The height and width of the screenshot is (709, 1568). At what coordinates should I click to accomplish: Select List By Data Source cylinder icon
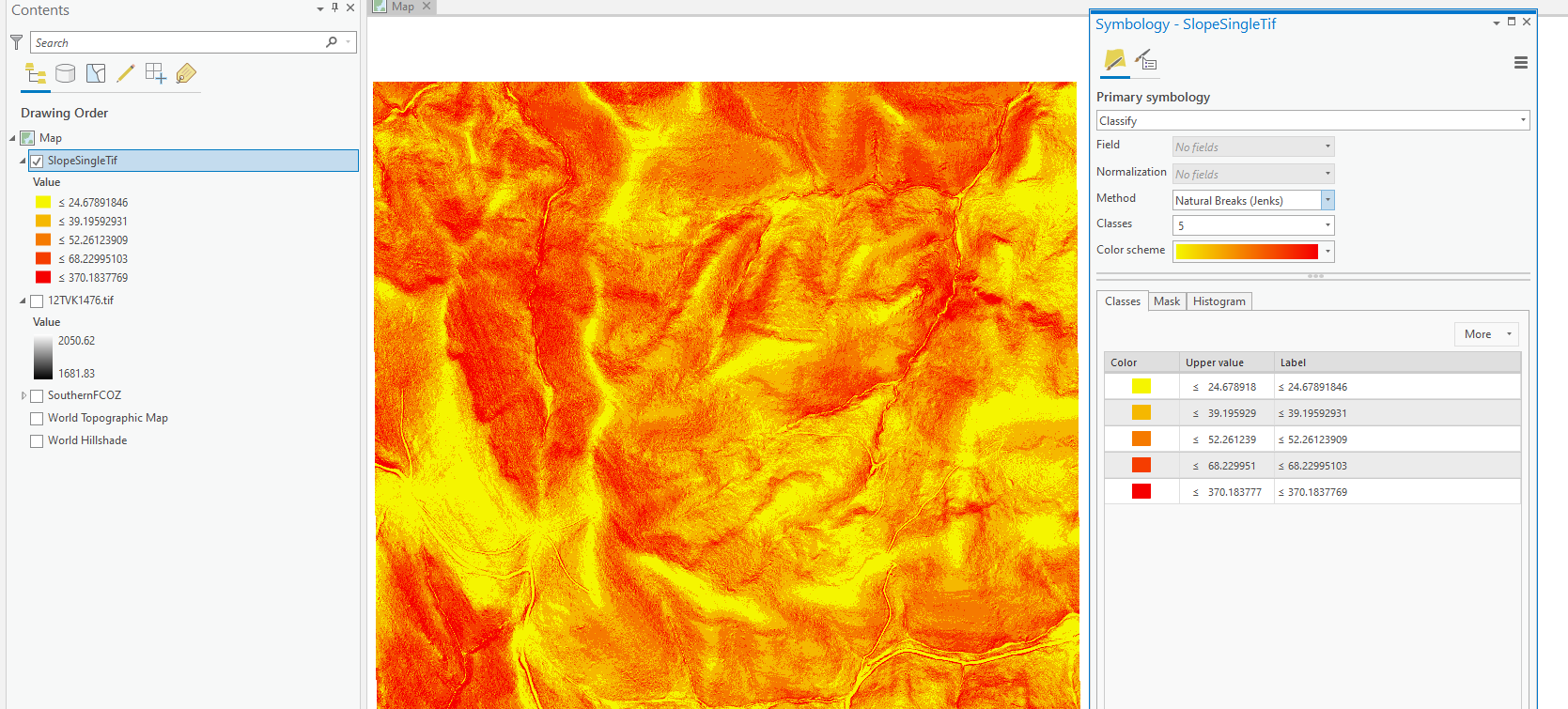[x=66, y=73]
